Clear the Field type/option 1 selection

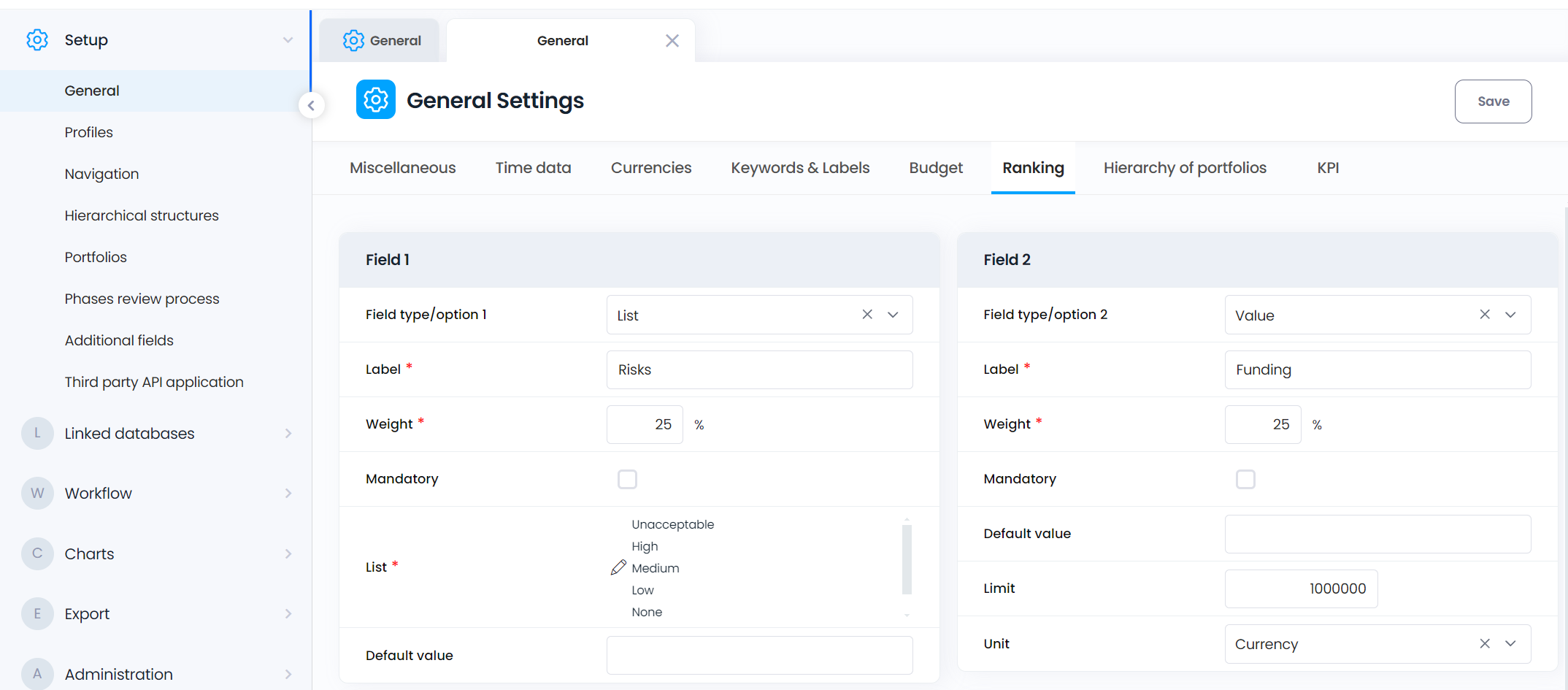click(866, 315)
